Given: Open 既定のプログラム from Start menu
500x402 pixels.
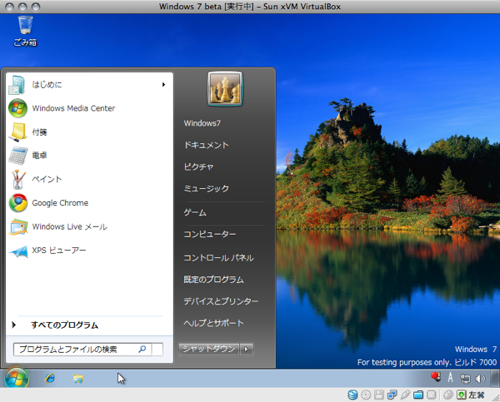Looking at the screenshot, I should click(214, 279).
